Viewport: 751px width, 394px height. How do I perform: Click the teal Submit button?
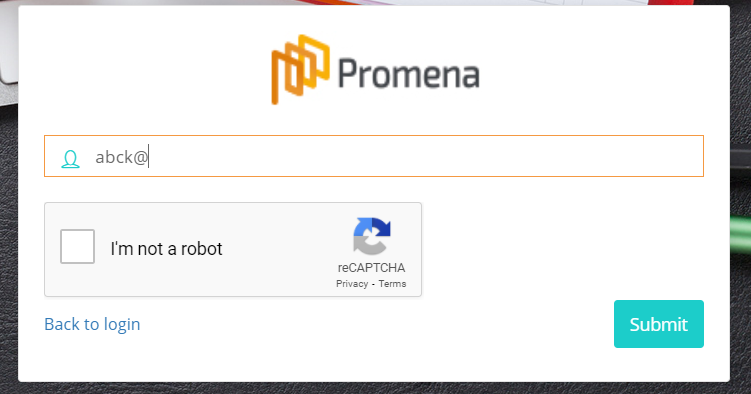click(659, 324)
